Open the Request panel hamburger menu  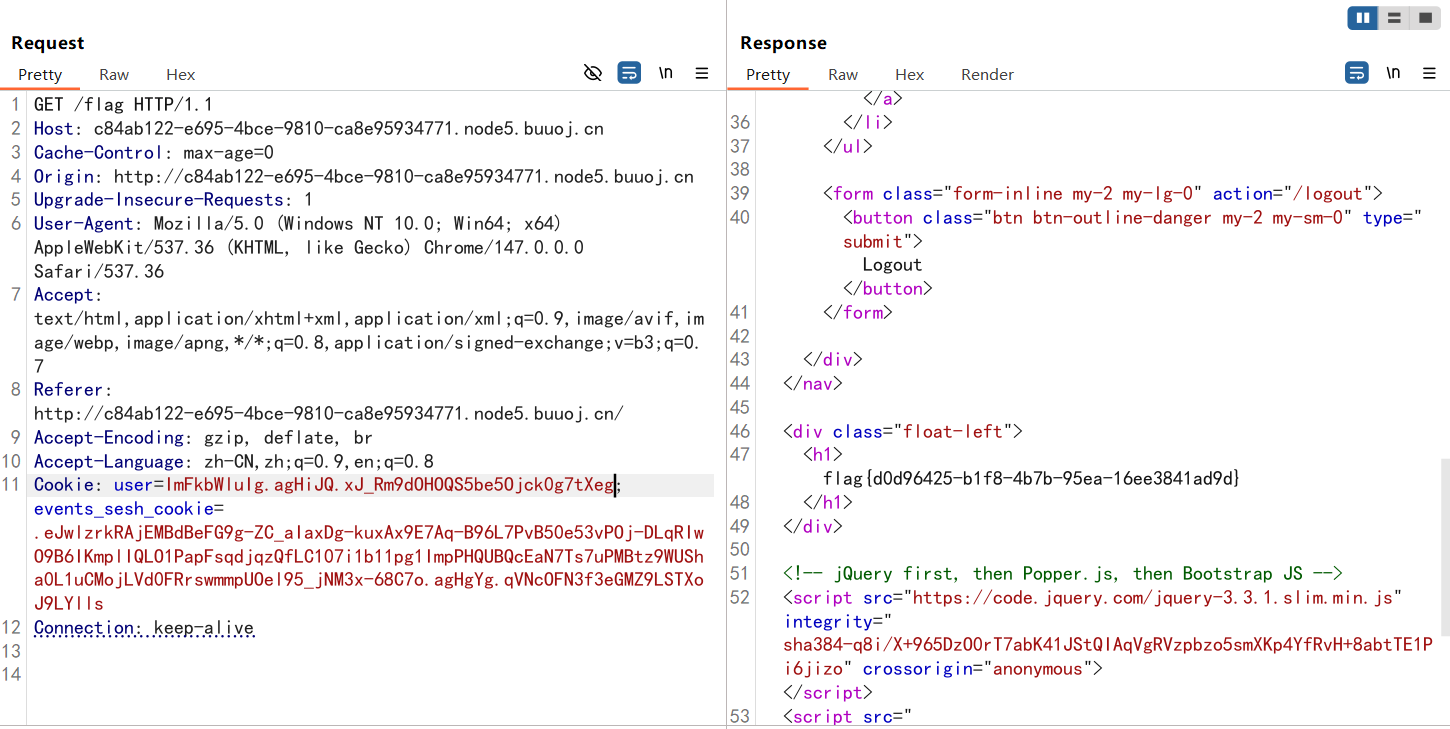pos(702,73)
